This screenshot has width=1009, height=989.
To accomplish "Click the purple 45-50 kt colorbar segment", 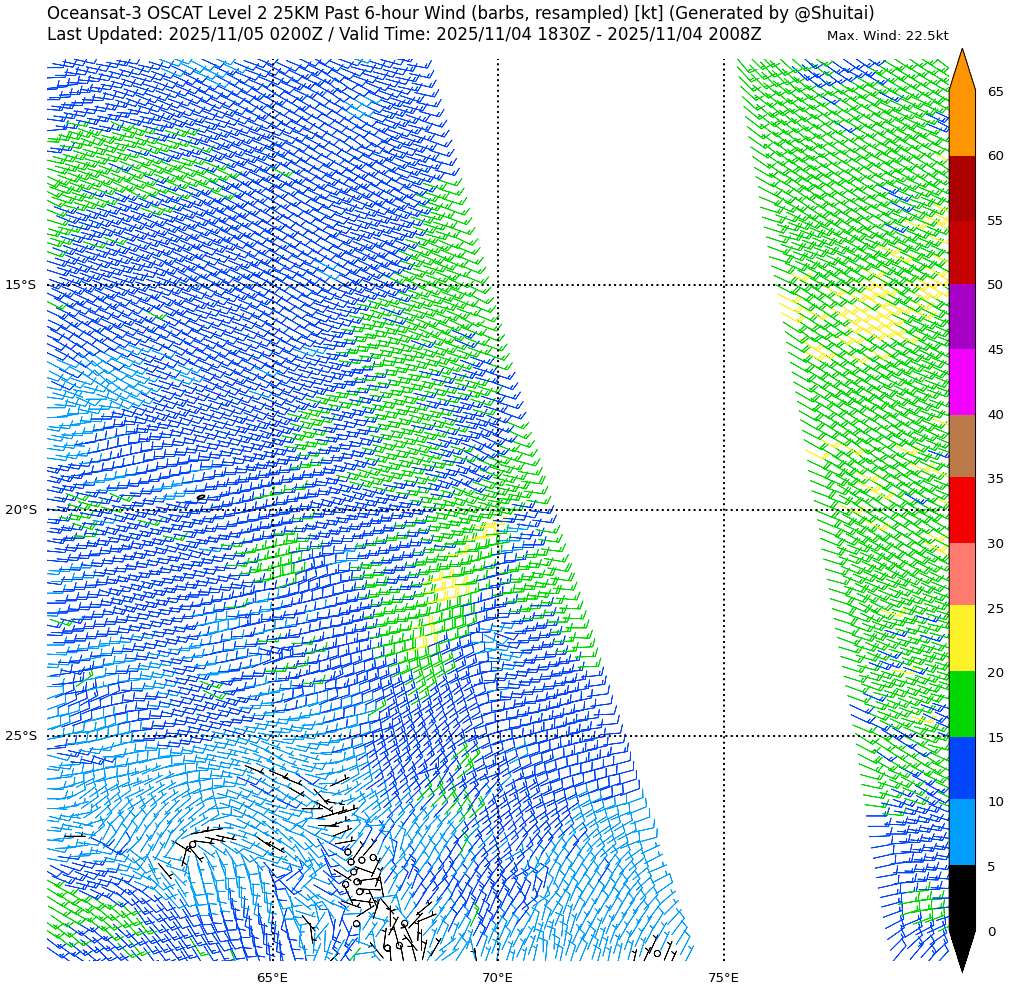I will pos(961,317).
